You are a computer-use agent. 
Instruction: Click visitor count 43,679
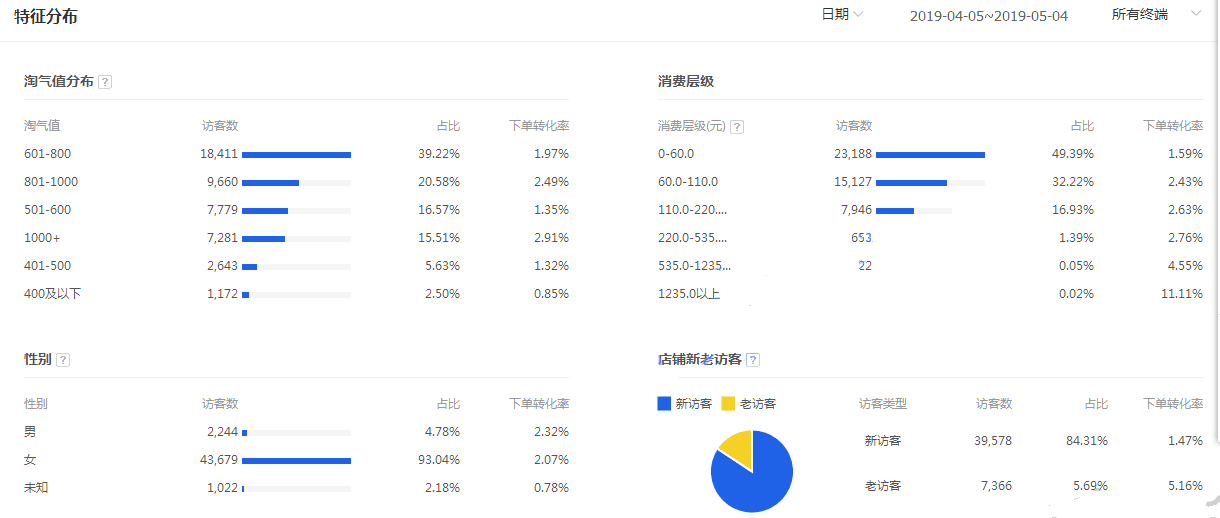pos(219,460)
